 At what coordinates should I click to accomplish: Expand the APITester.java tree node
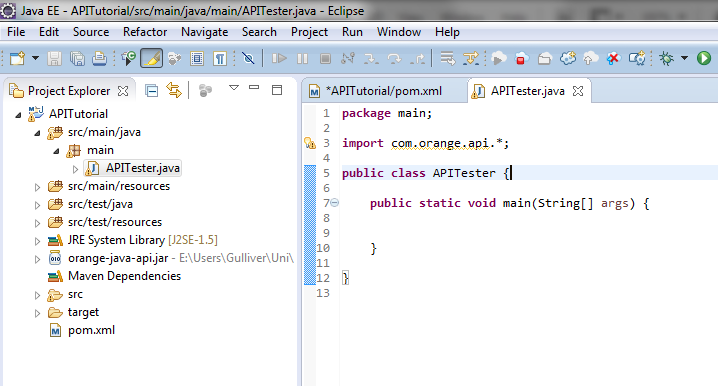(x=76, y=169)
